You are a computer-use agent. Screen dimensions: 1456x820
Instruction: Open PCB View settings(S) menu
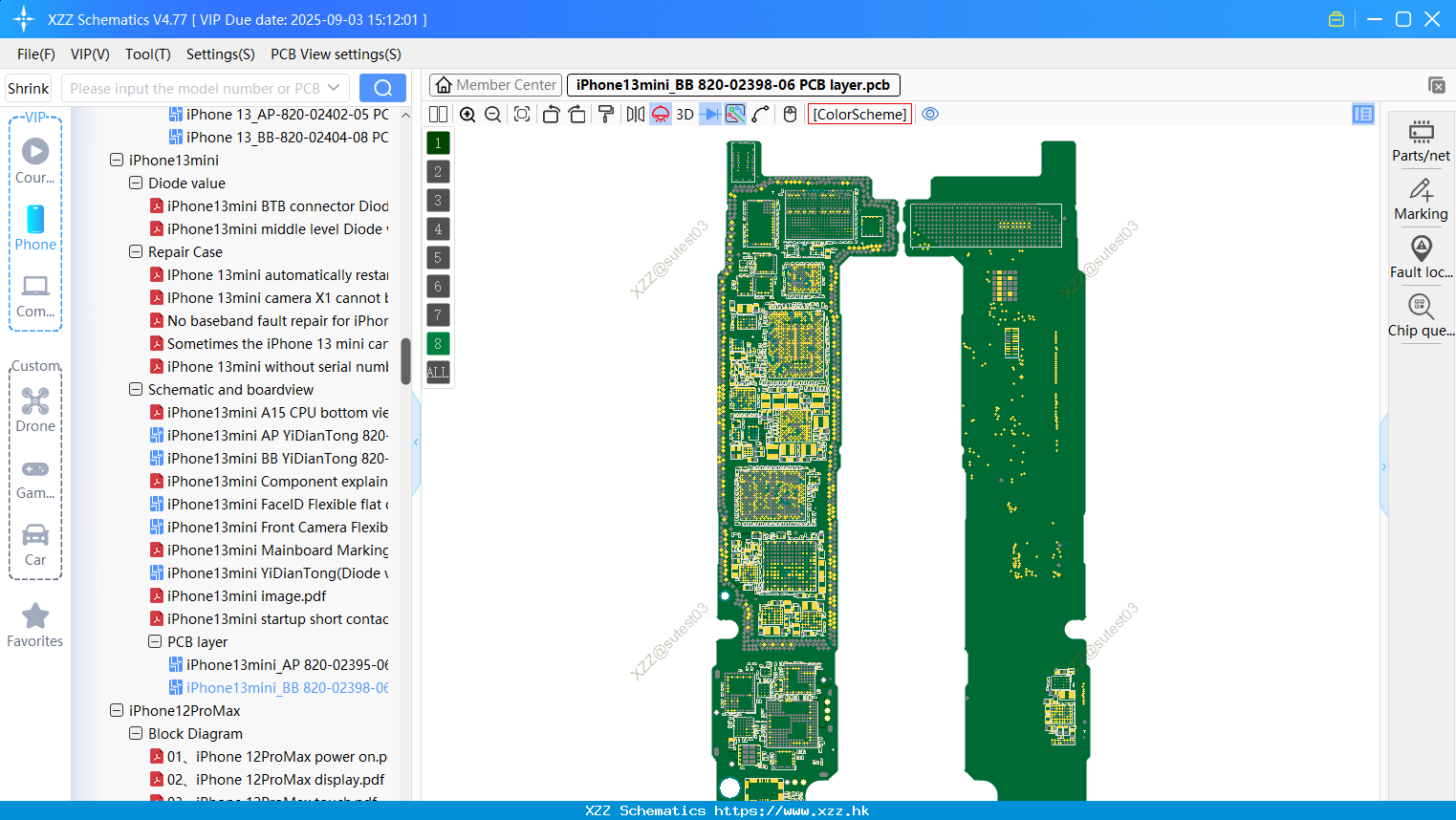tap(337, 54)
